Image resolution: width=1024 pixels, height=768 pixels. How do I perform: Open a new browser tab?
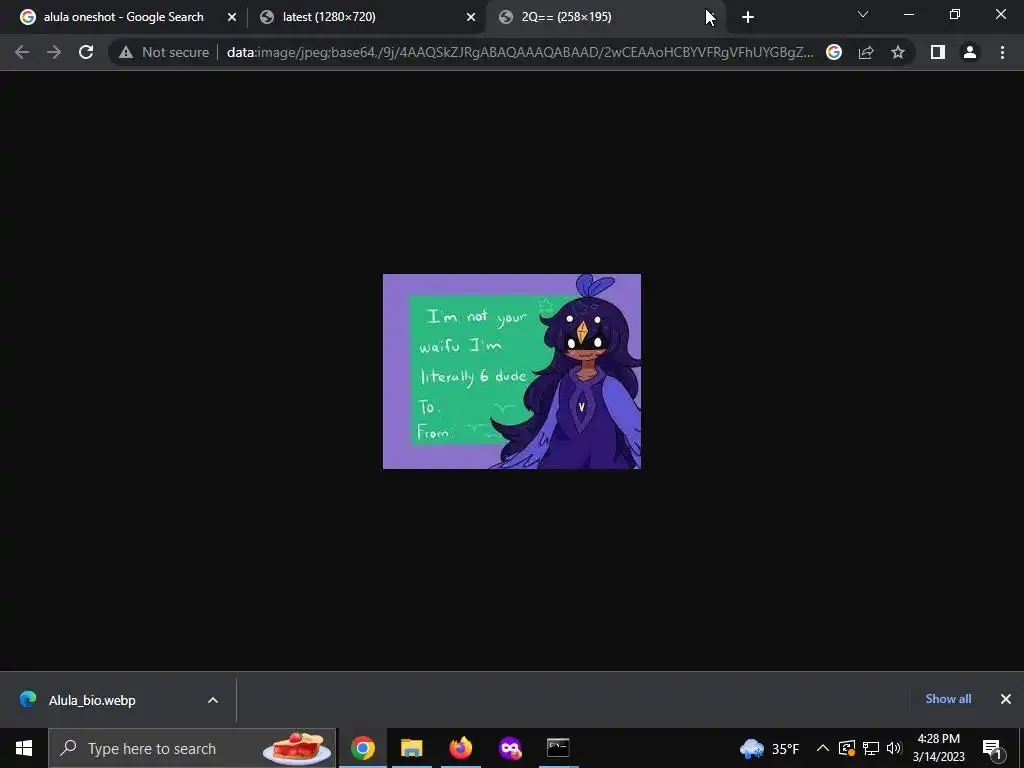(x=748, y=17)
